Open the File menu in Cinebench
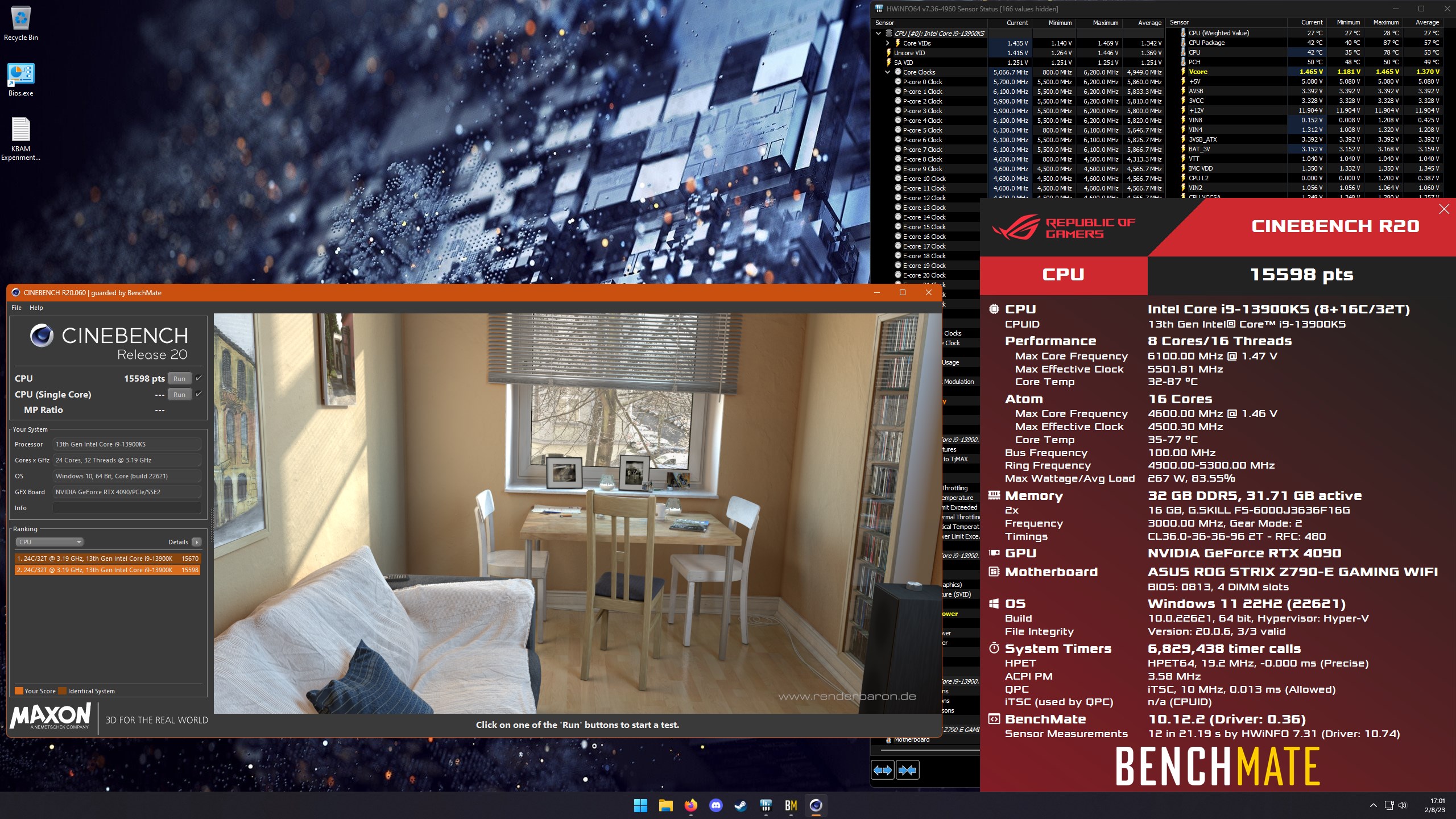The image size is (1456, 819). coord(16,308)
